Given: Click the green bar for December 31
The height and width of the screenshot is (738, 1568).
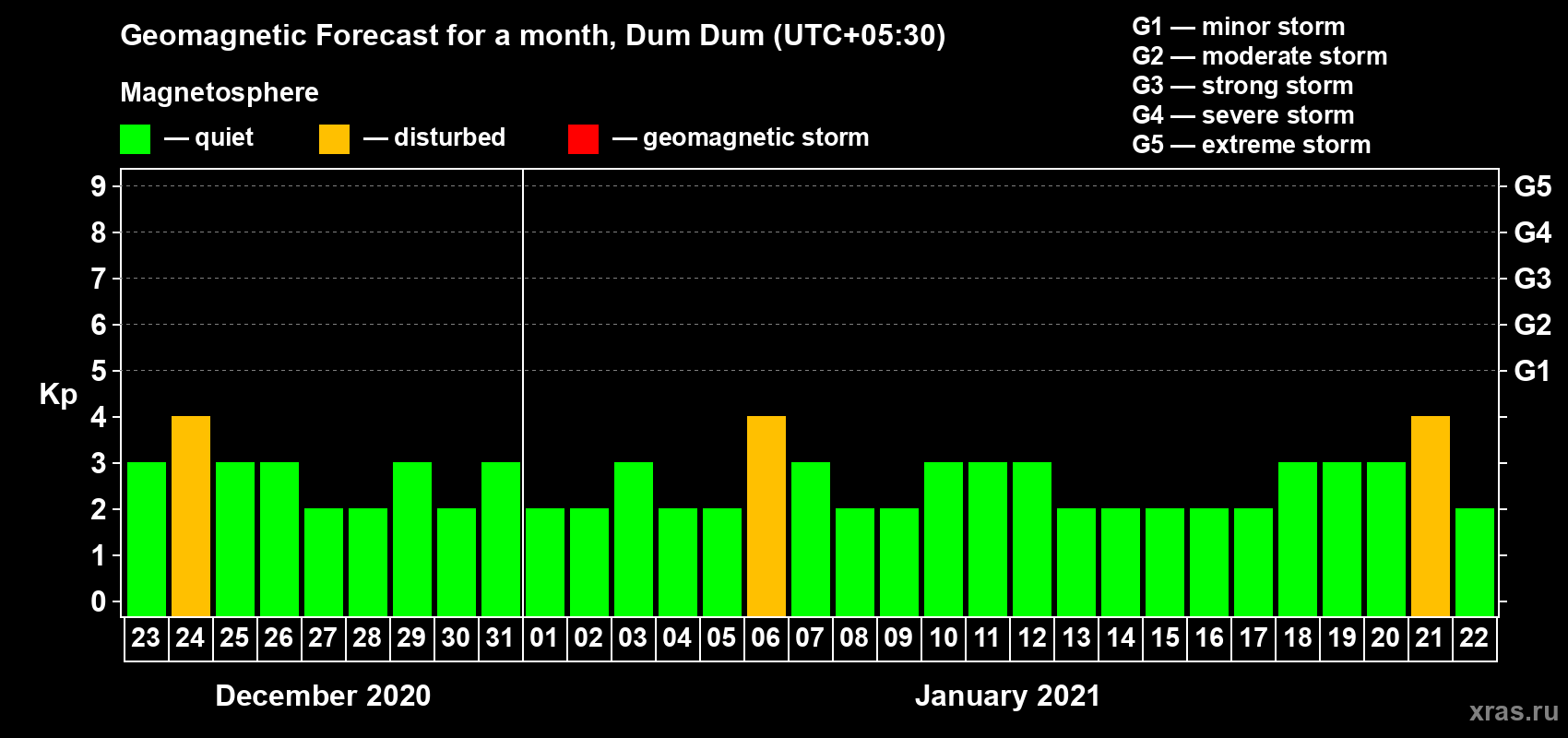Looking at the screenshot, I should click(501, 539).
